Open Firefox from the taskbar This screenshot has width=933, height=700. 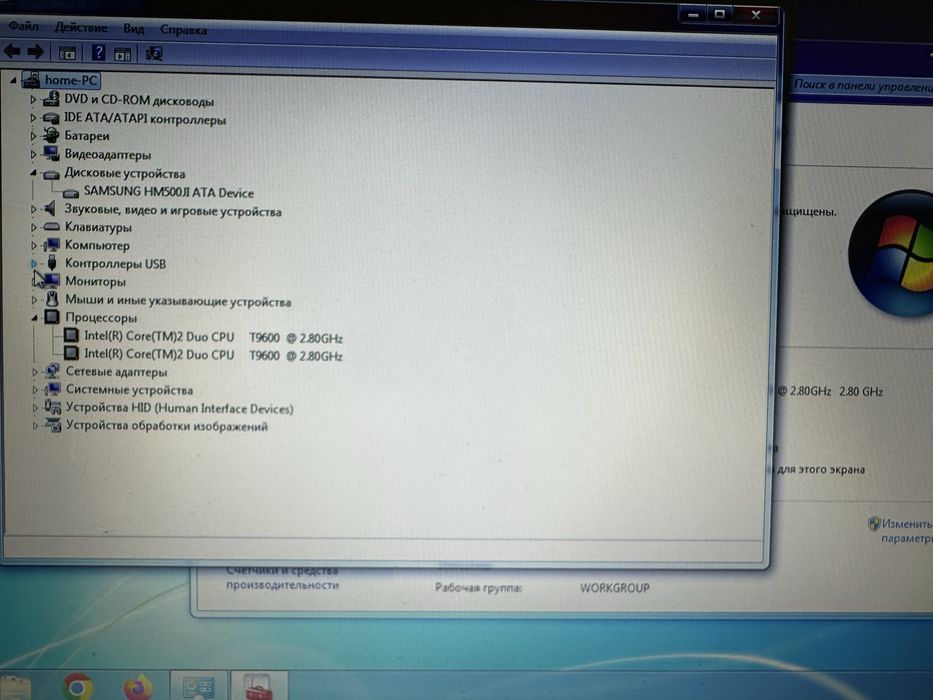(138, 688)
